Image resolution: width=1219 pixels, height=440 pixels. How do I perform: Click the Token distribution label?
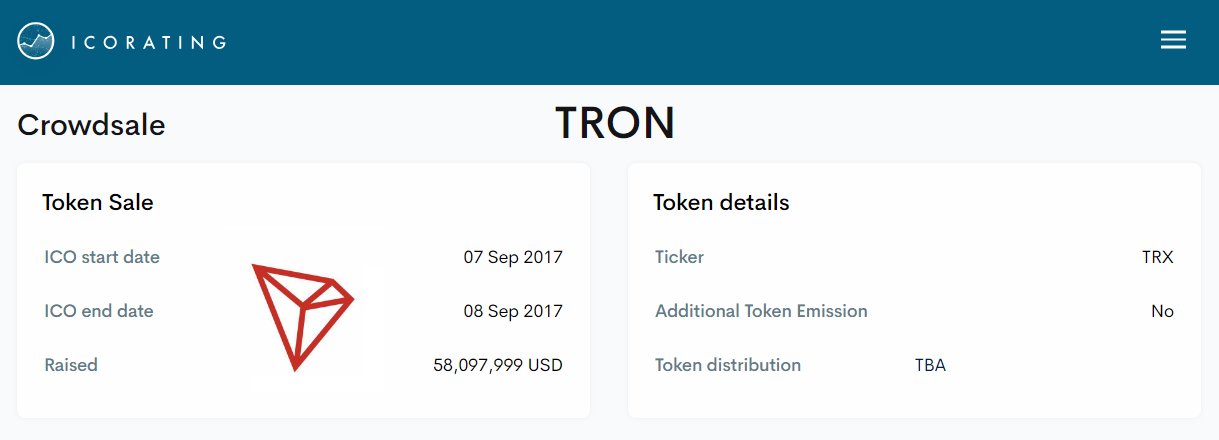(x=728, y=365)
